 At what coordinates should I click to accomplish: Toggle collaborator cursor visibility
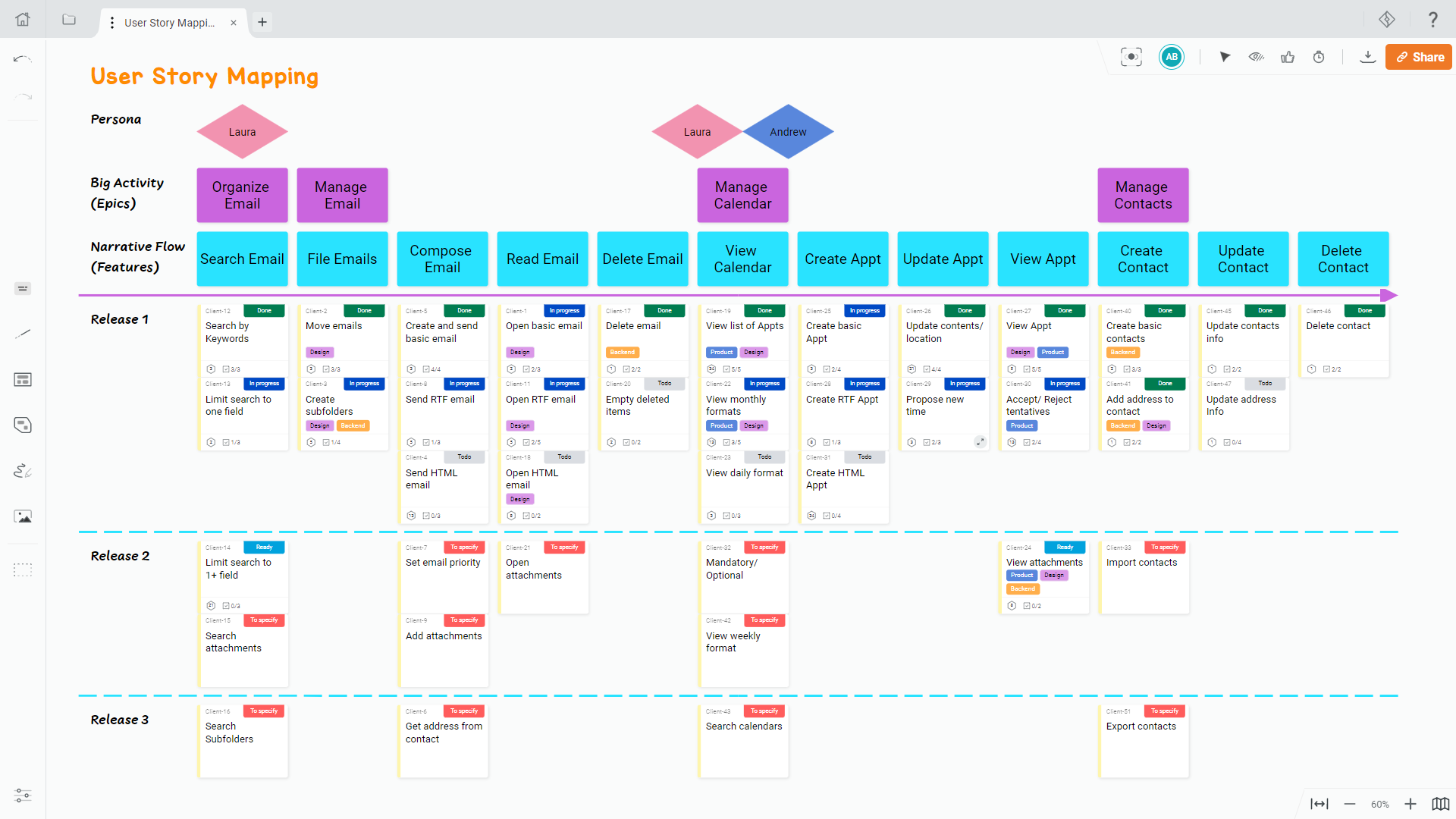click(x=1256, y=57)
